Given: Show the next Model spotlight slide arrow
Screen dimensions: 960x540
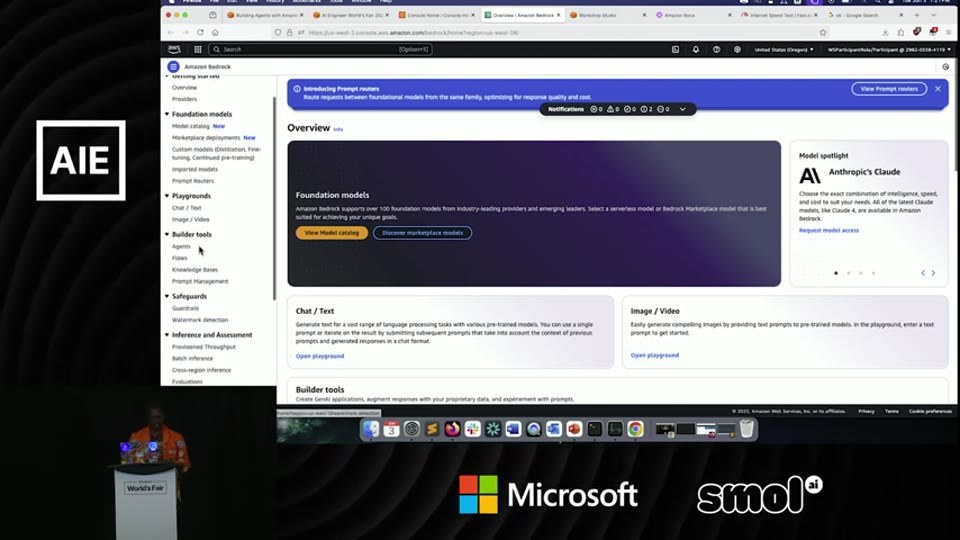Looking at the screenshot, I should click(933, 273).
